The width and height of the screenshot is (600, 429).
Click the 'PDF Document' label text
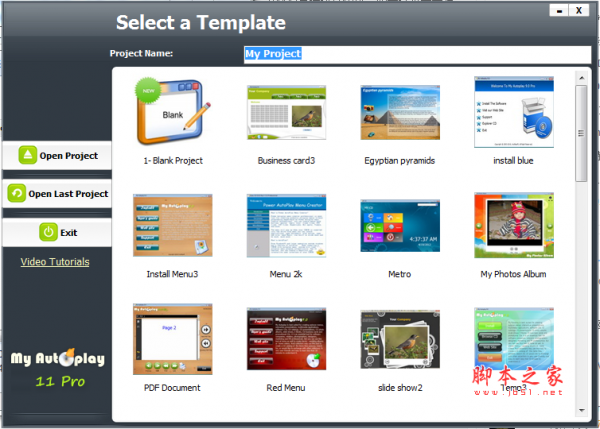click(x=172, y=388)
